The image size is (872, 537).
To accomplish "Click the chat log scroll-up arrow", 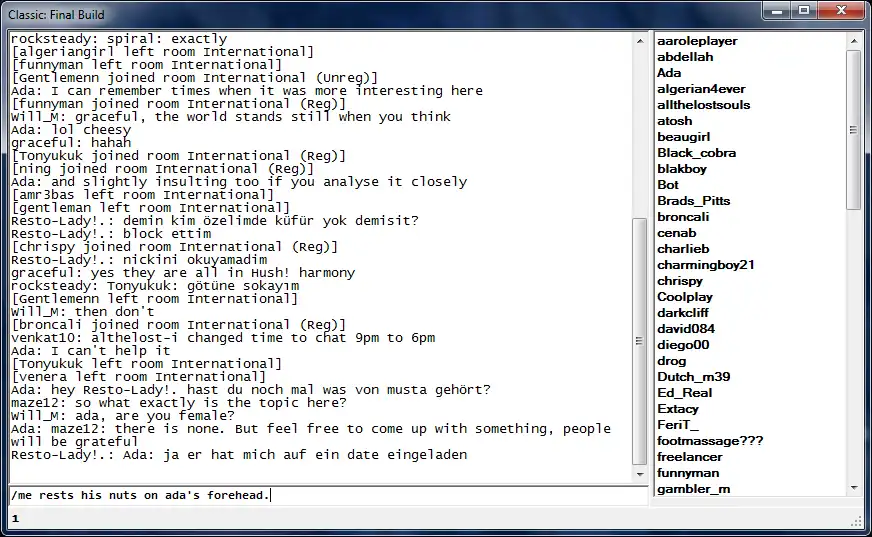I will coord(640,41).
